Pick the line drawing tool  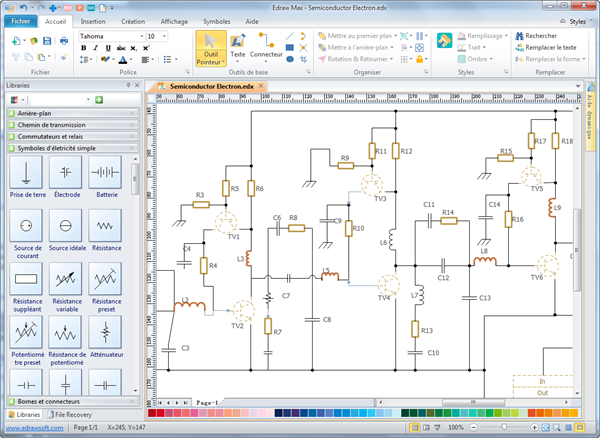pos(290,36)
